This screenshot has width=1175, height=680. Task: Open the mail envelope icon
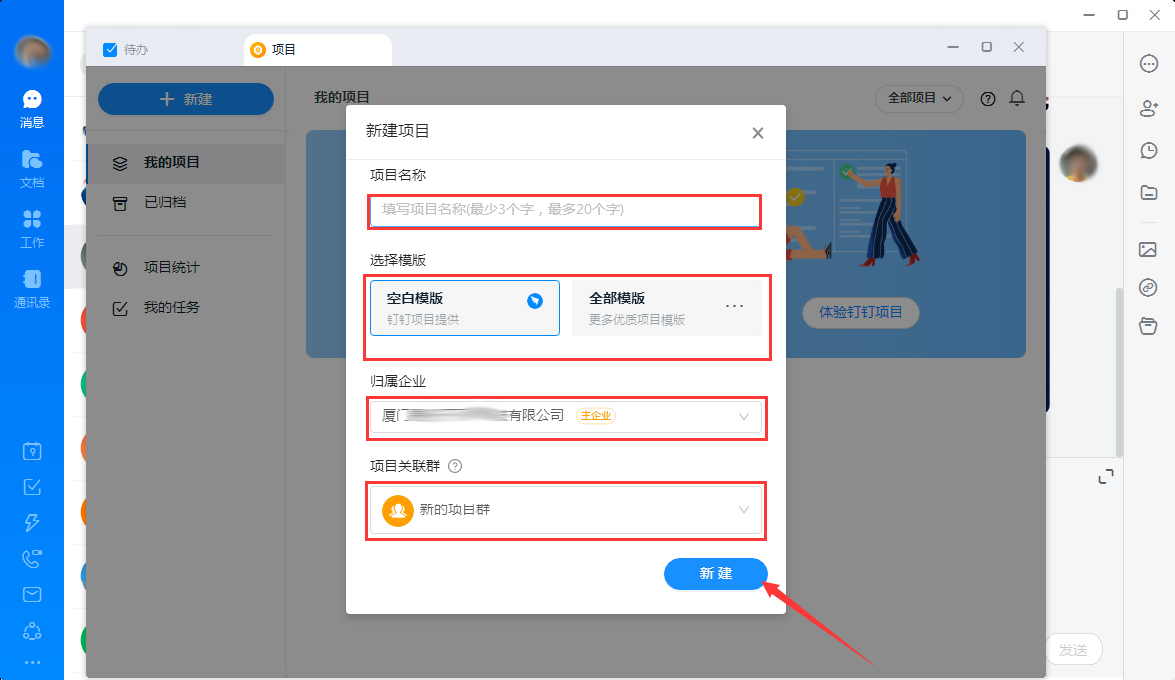click(32, 594)
